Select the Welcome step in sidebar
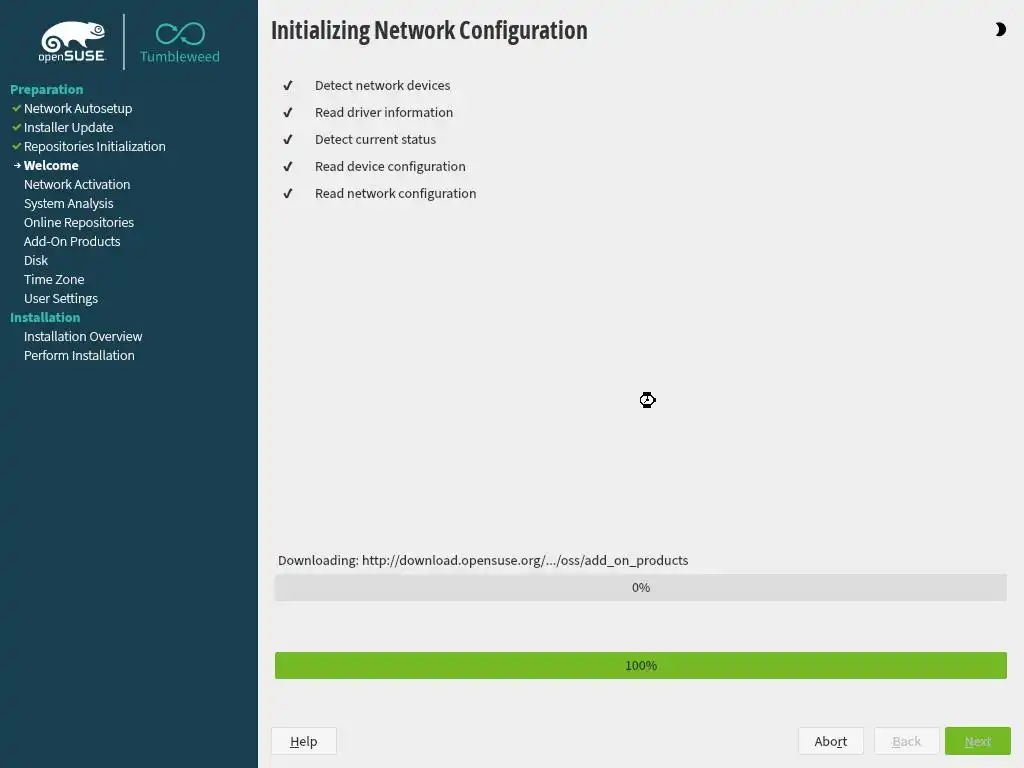The image size is (1024, 768). coord(51,165)
